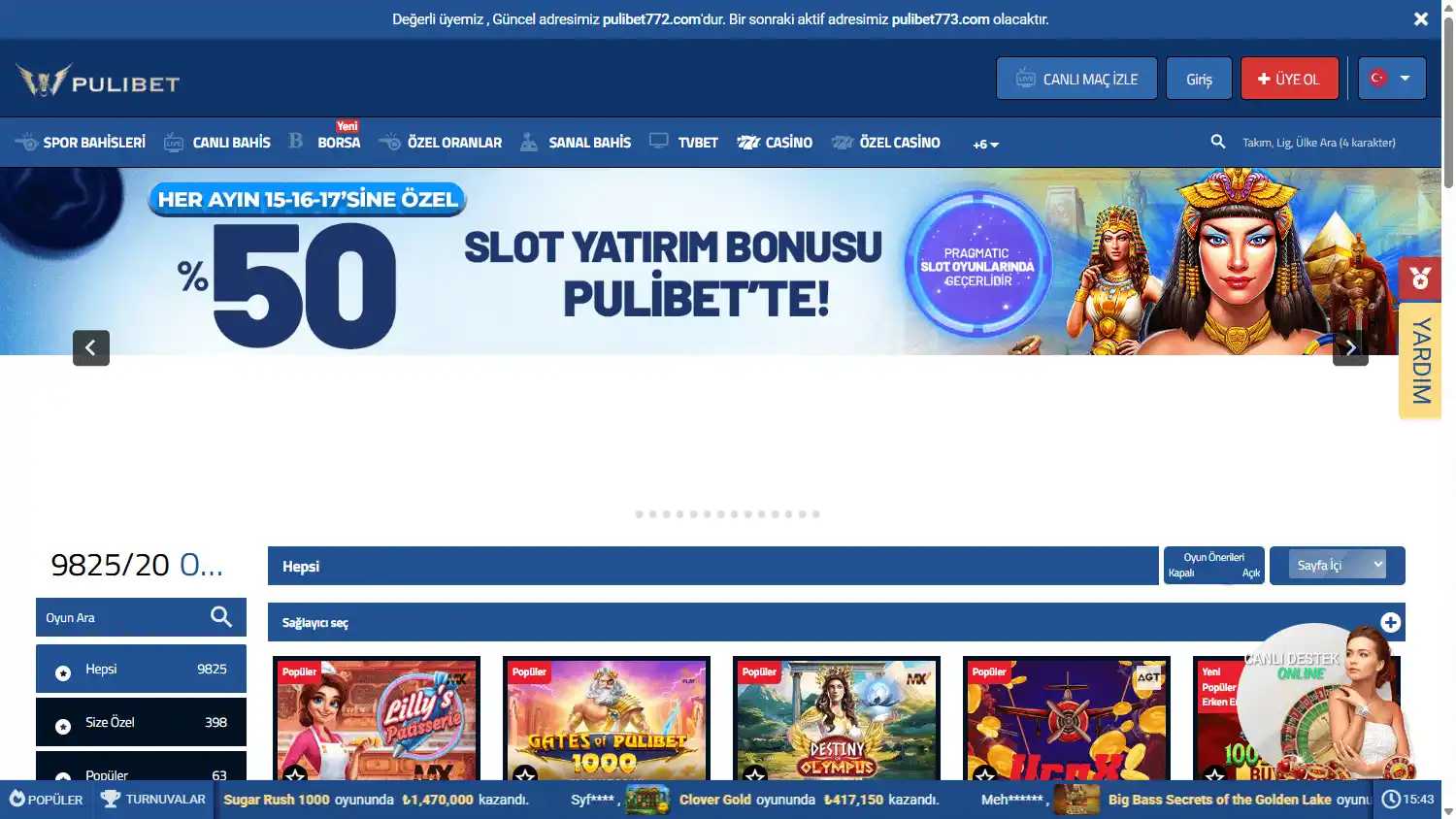Click the page vertical scrollbar
1456x819 pixels.
coord(1448,102)
